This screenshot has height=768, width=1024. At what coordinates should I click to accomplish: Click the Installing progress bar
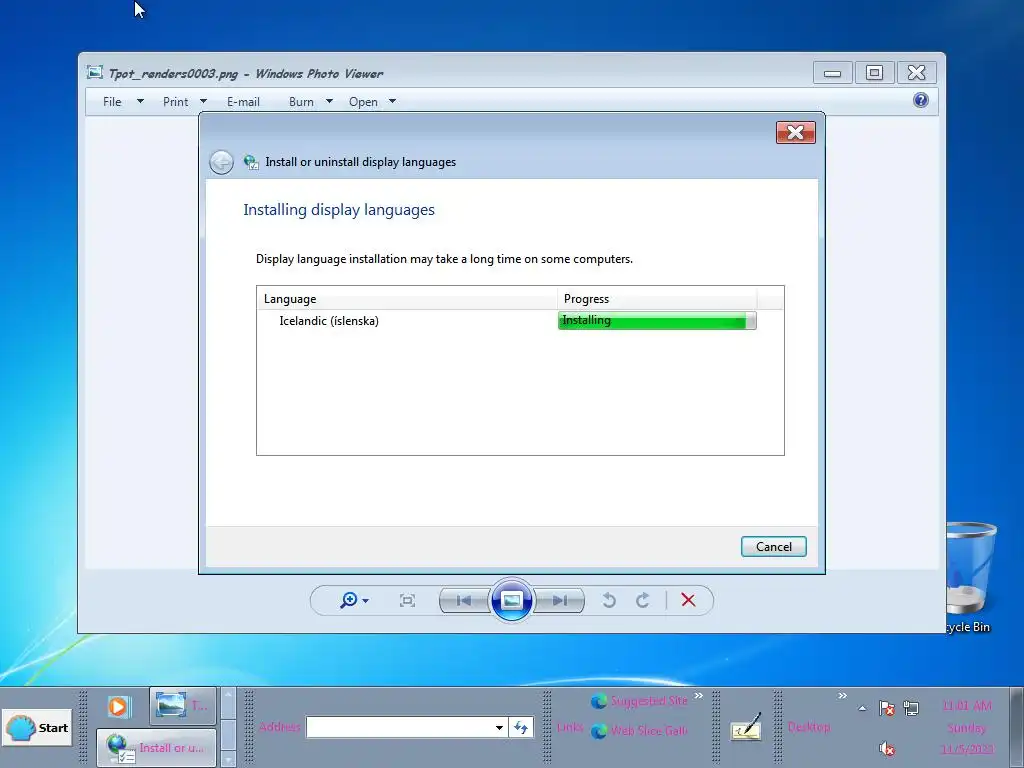(657, 321)
